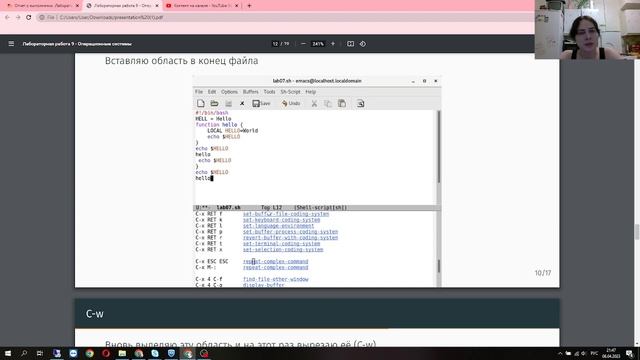Open the PDF viewer sidebar menu
Viewport: 640px width, 360px height.
[11, 44]
